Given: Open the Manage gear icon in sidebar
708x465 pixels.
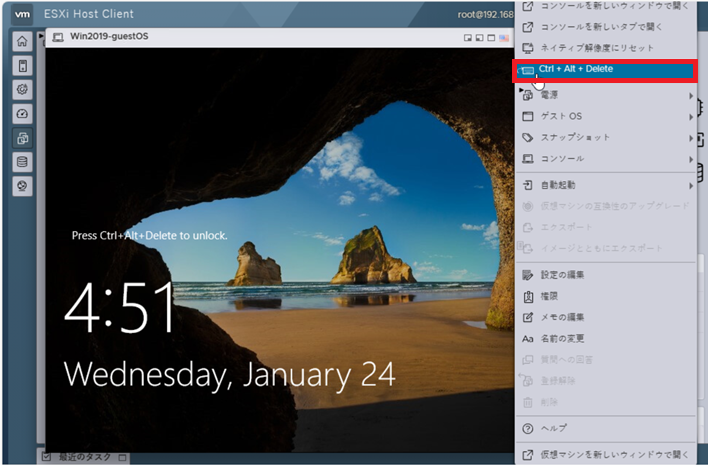Looking at the screenshot, I should coord(22,89).
